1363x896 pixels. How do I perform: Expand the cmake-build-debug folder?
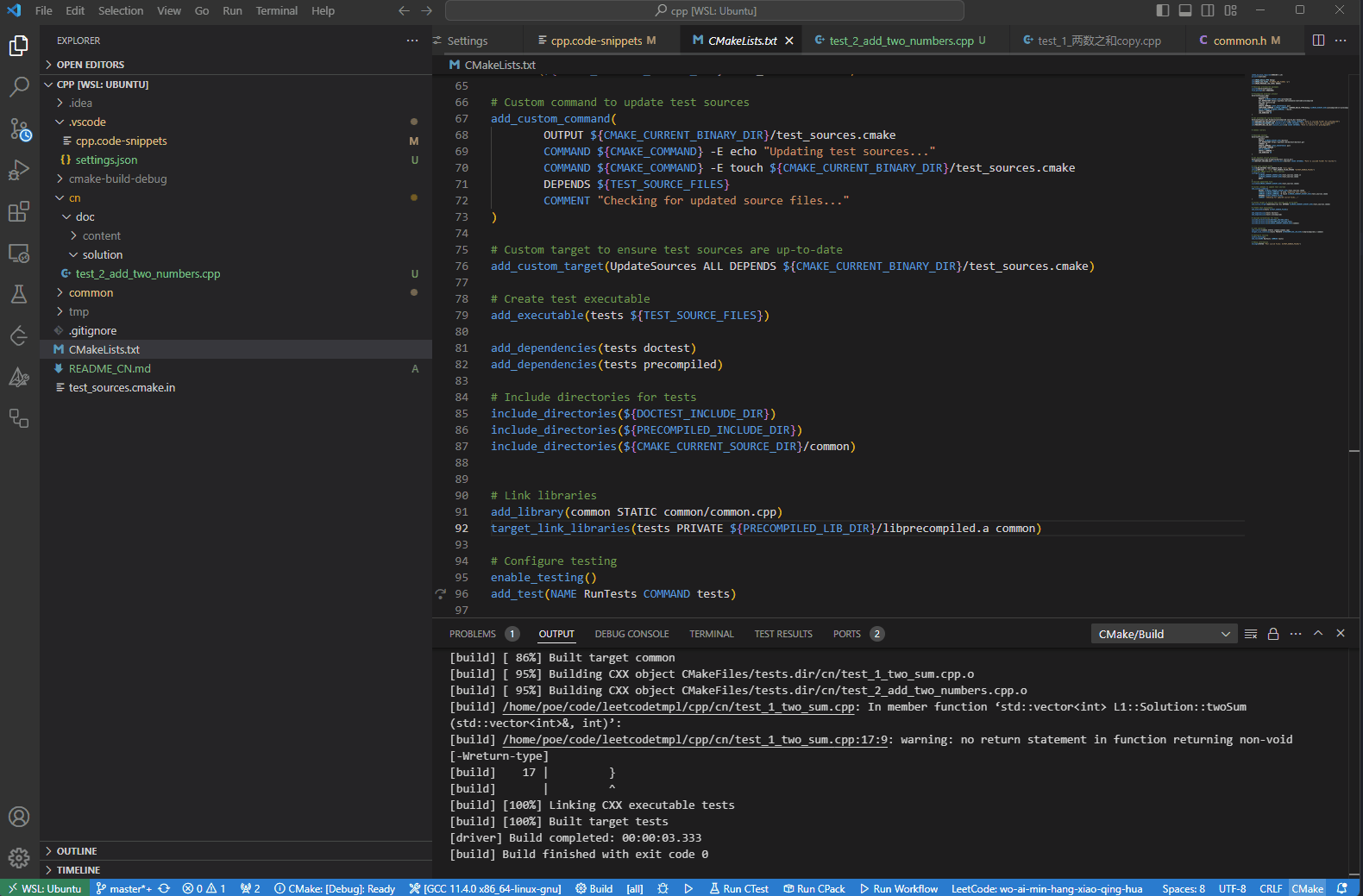tap(236, 179)
